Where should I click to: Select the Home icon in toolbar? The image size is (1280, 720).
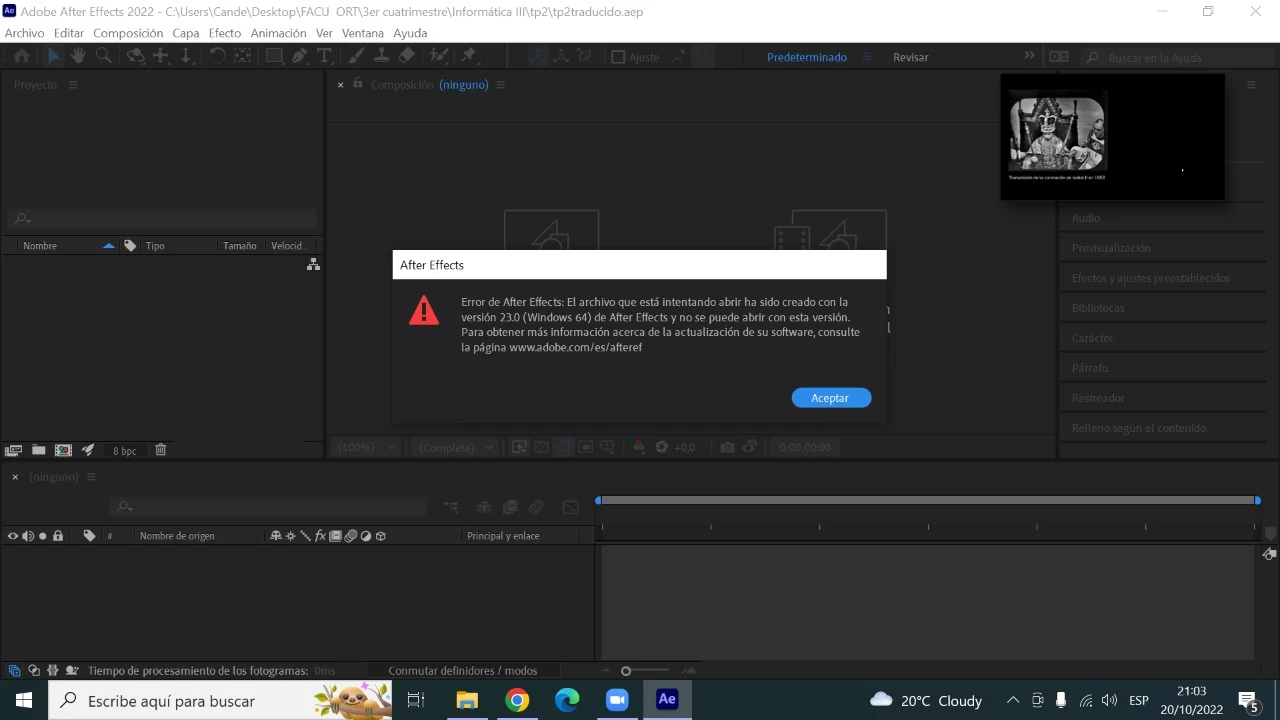[22, 56]
